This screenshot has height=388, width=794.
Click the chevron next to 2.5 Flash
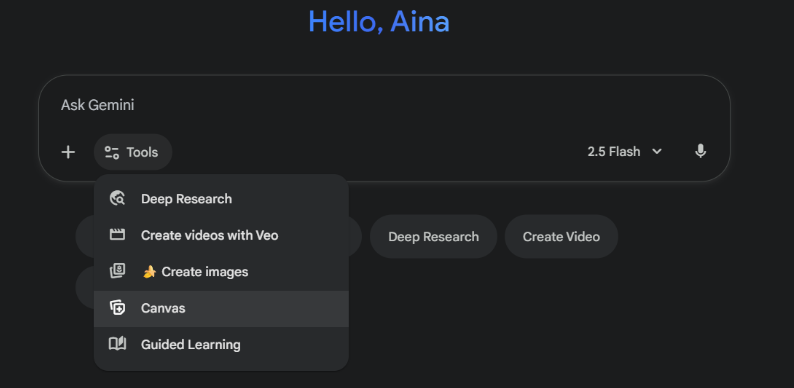click(657, 151)
